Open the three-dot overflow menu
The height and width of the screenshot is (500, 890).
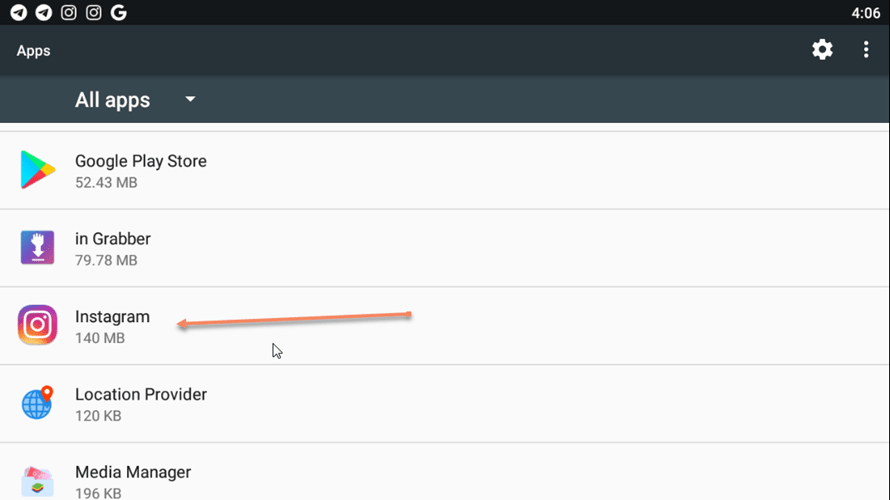point(866,50)
